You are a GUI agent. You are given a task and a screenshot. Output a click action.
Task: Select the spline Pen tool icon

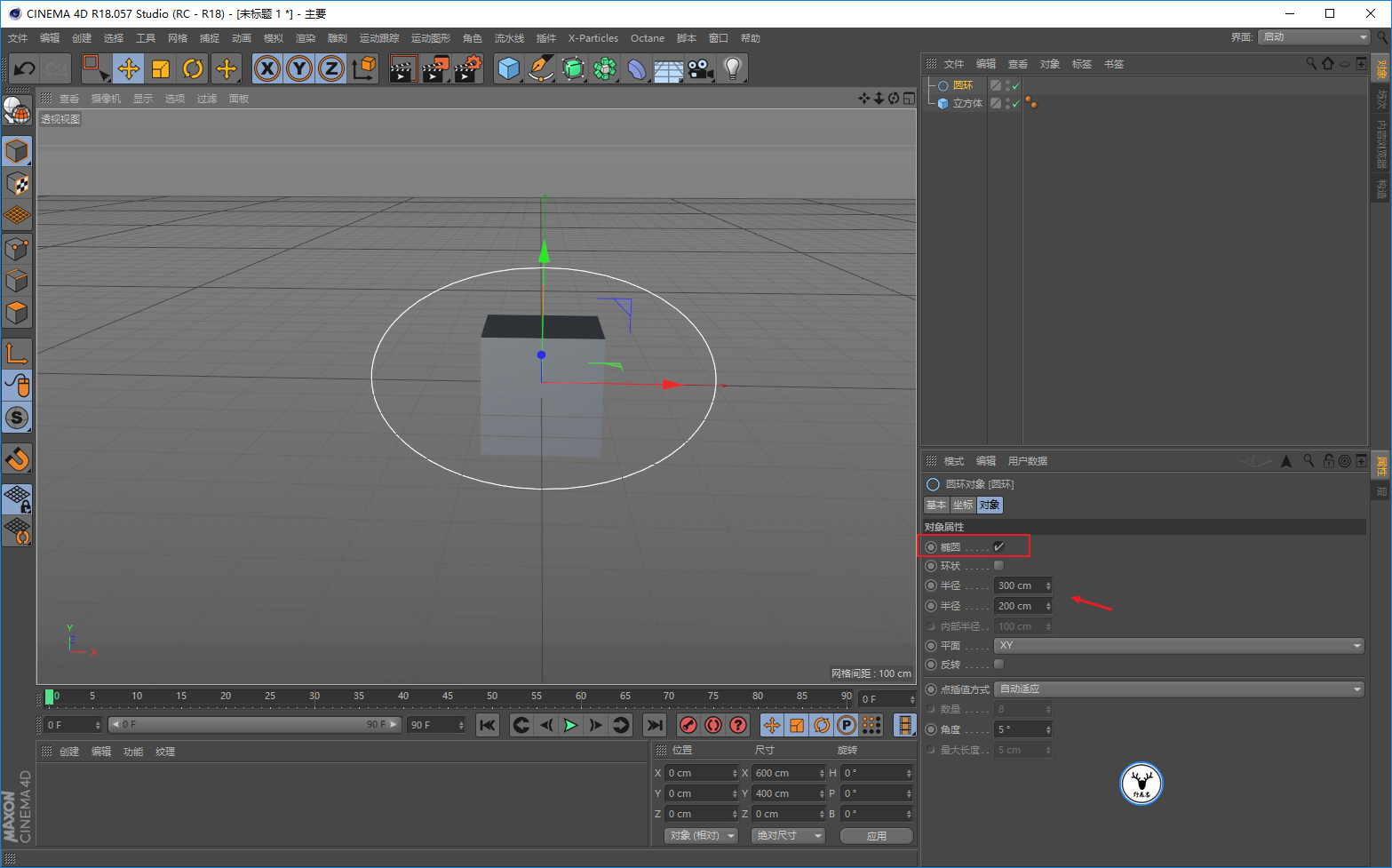541,68
